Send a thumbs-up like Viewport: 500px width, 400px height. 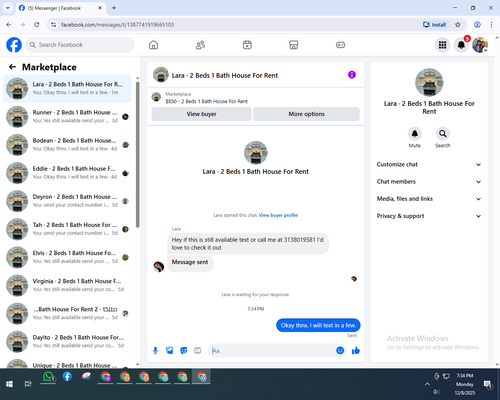pyautogui.click(x=356, y=350)
